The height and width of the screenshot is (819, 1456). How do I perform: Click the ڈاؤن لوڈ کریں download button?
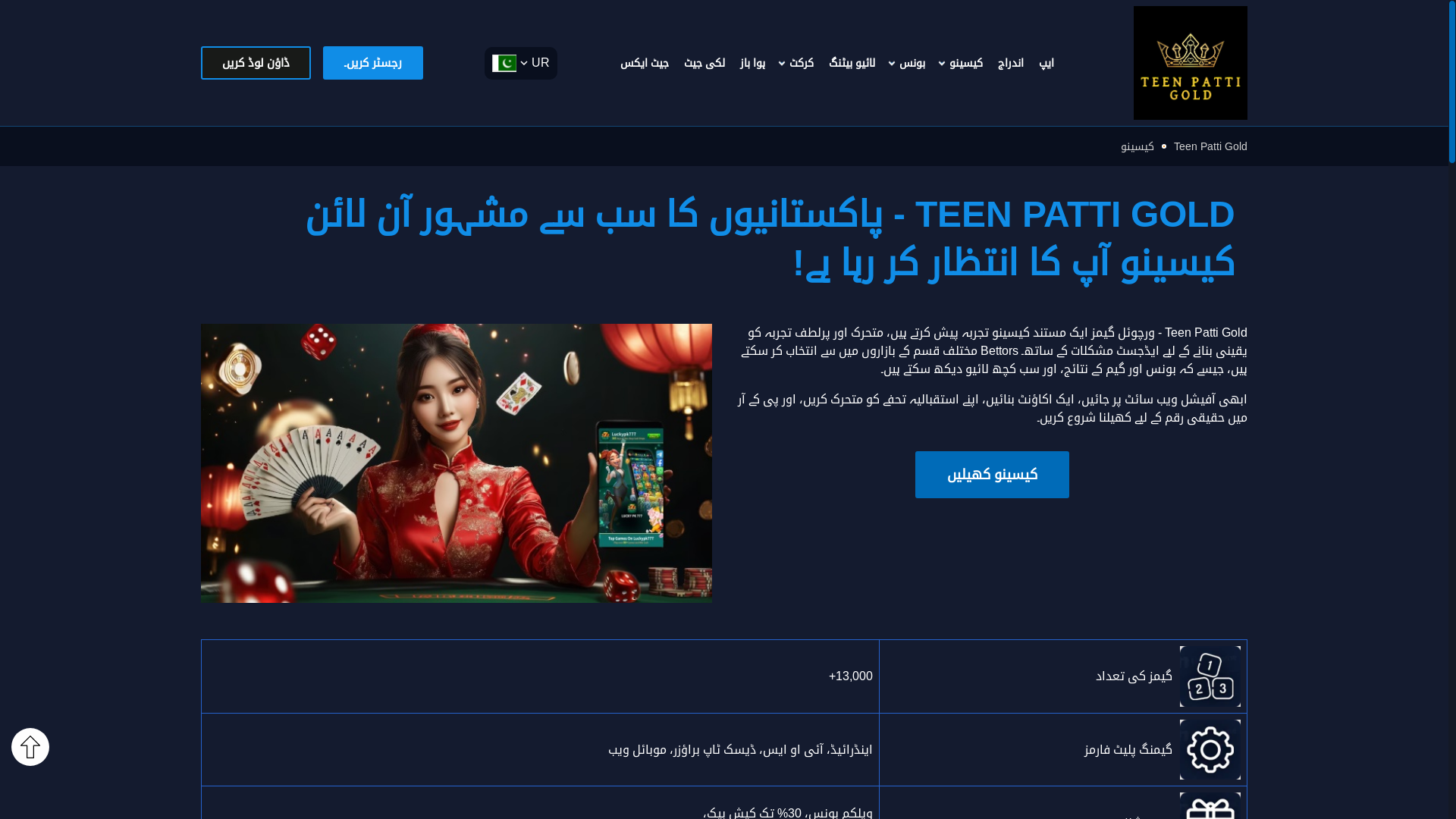pyautogui.click(x=256, y=63)
